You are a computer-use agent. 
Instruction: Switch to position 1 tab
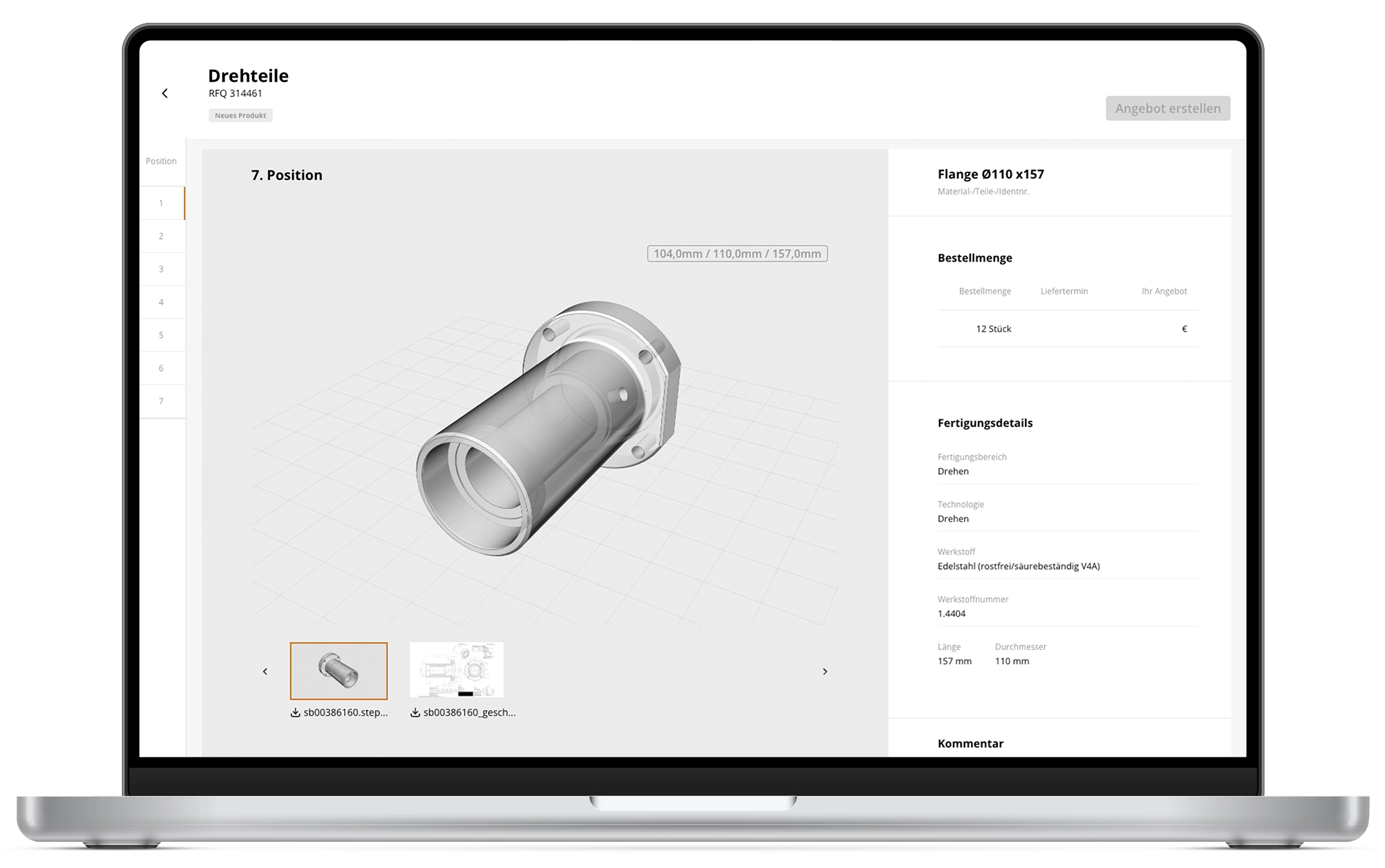161,204
